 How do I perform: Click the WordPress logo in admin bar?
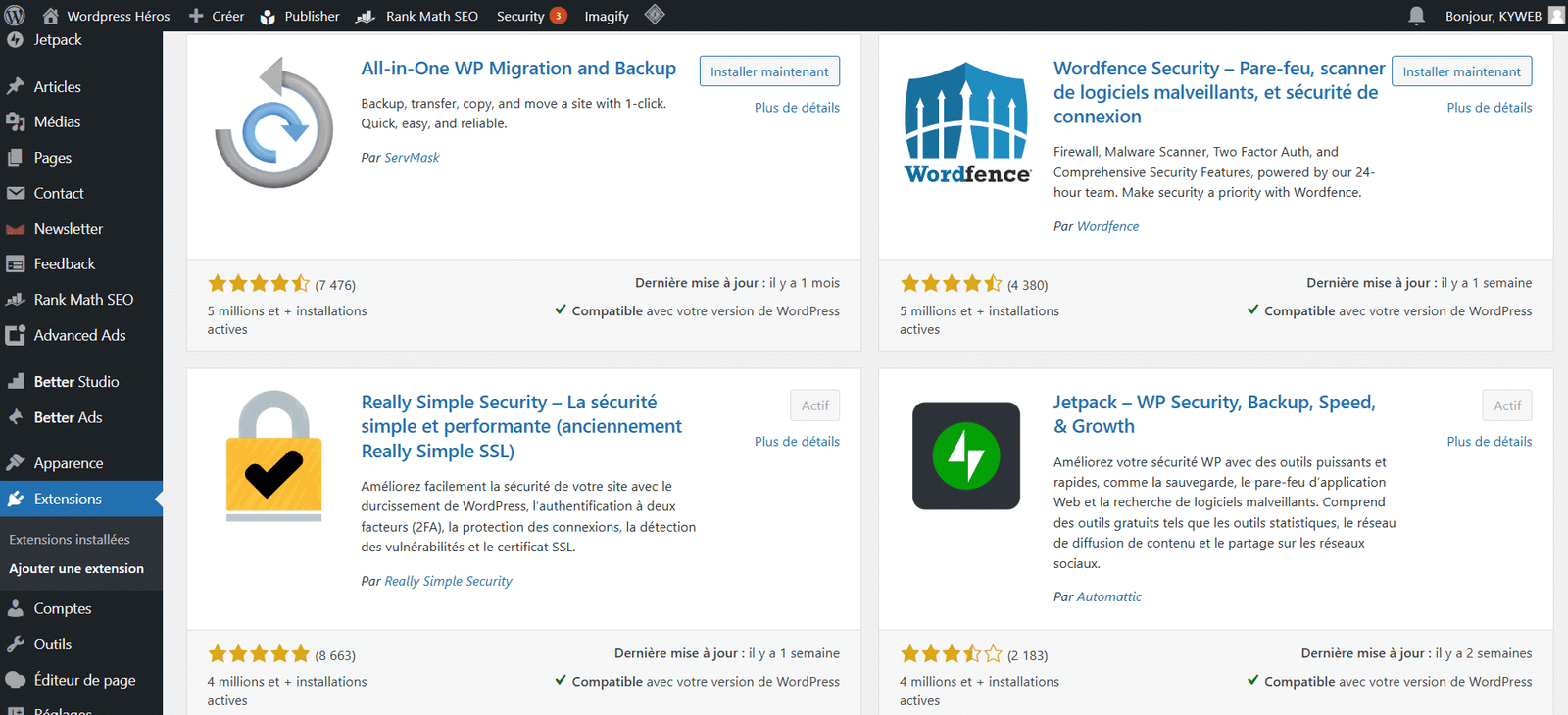tap(15, 16)
